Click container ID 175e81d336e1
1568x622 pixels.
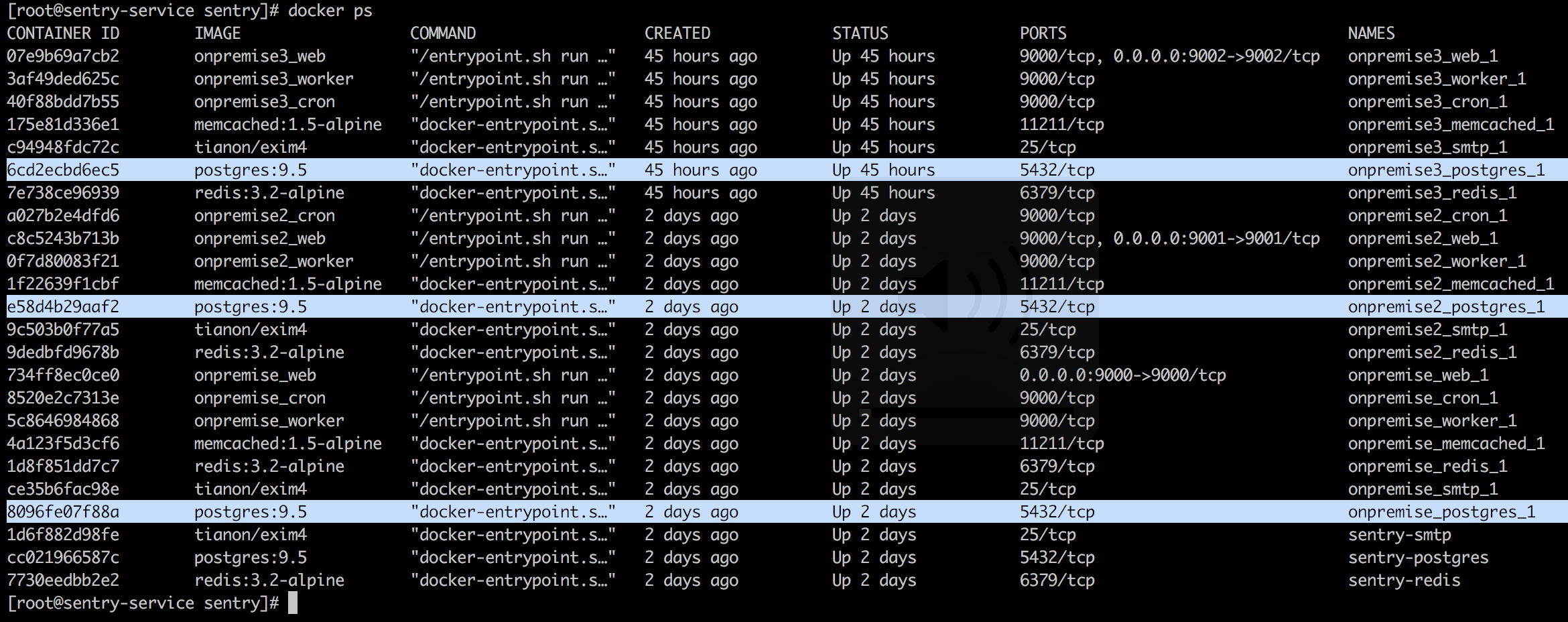(63, 125)
